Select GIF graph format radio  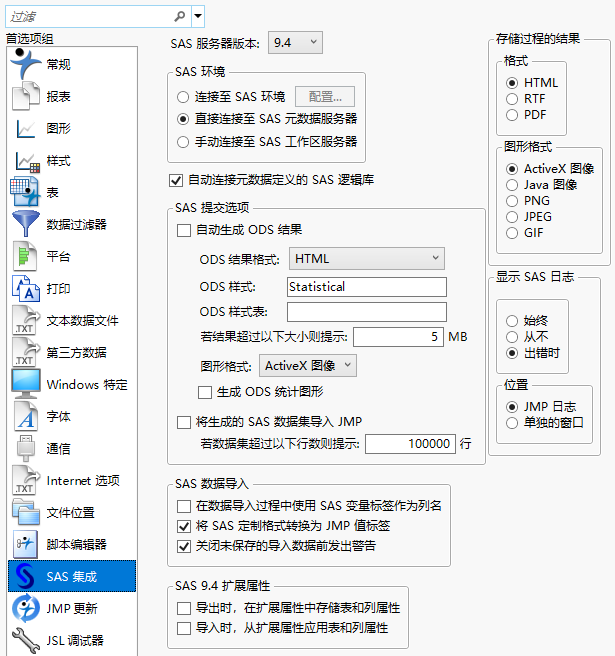pos(512,233)
